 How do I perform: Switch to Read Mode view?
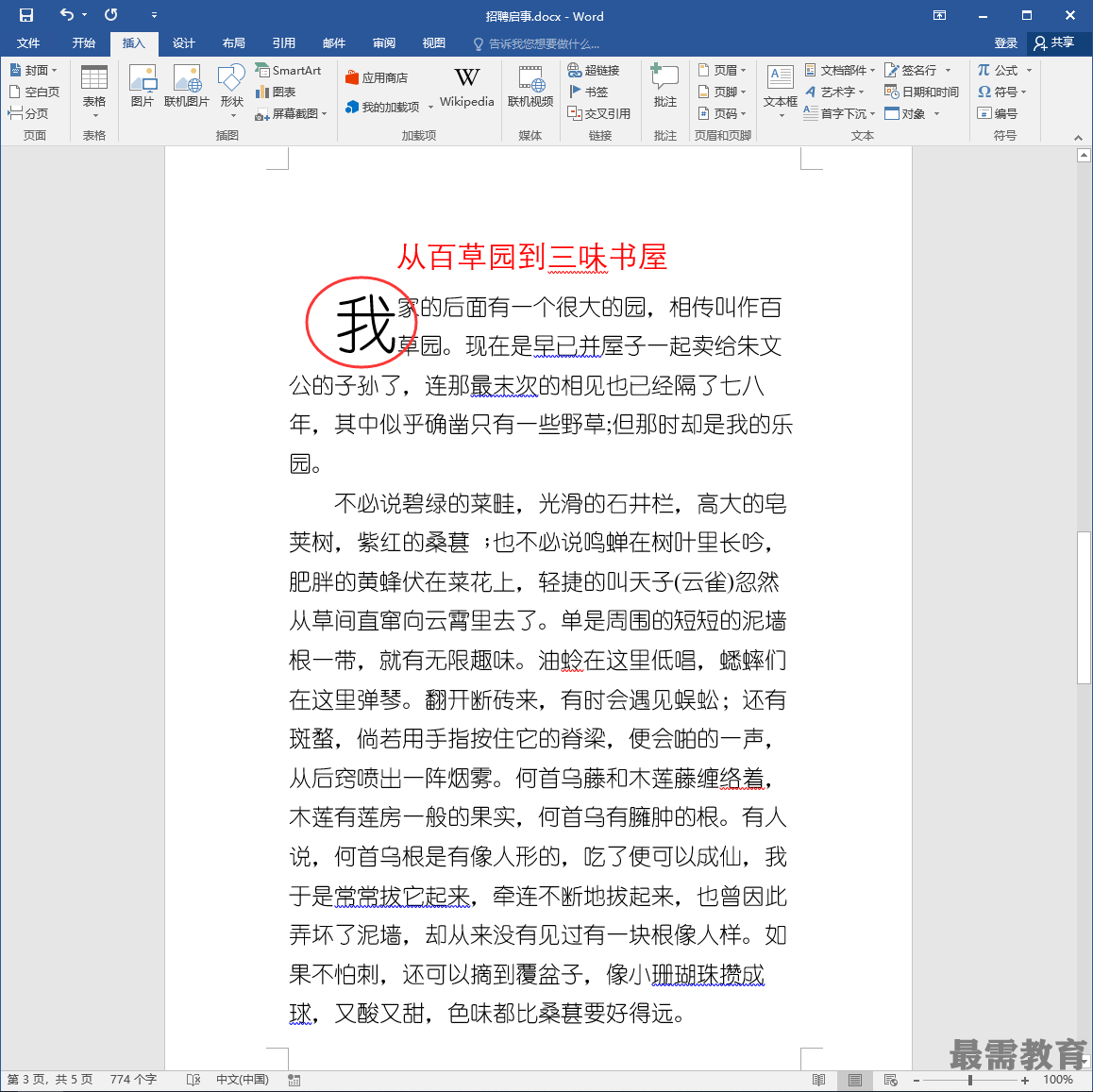[x=818, y=1080]
